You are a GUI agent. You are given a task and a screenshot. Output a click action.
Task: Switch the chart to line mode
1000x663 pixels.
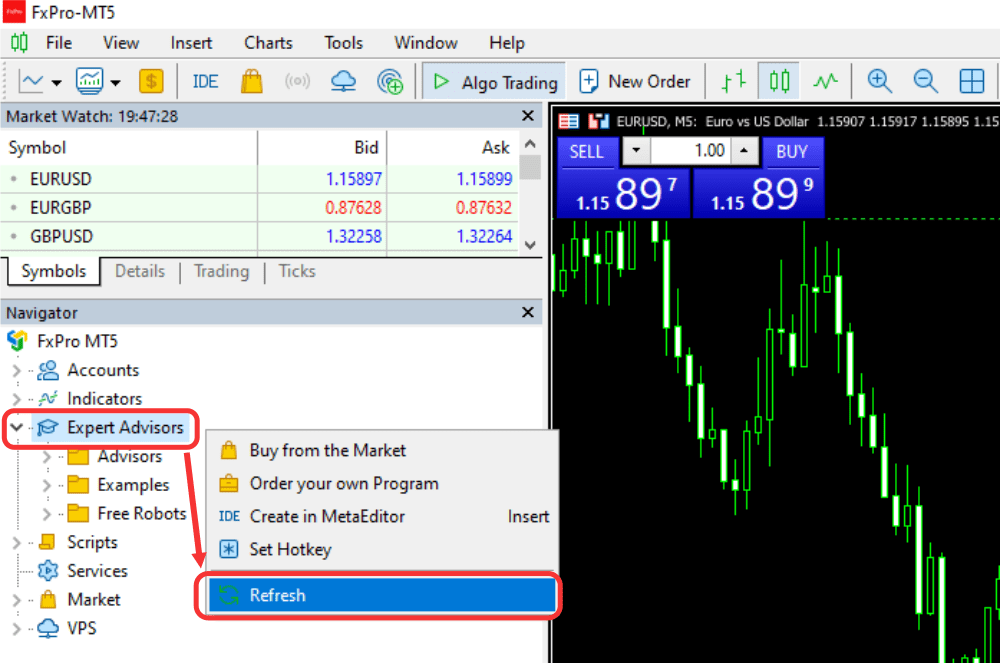pyautogui.click(x=826, y=81)
